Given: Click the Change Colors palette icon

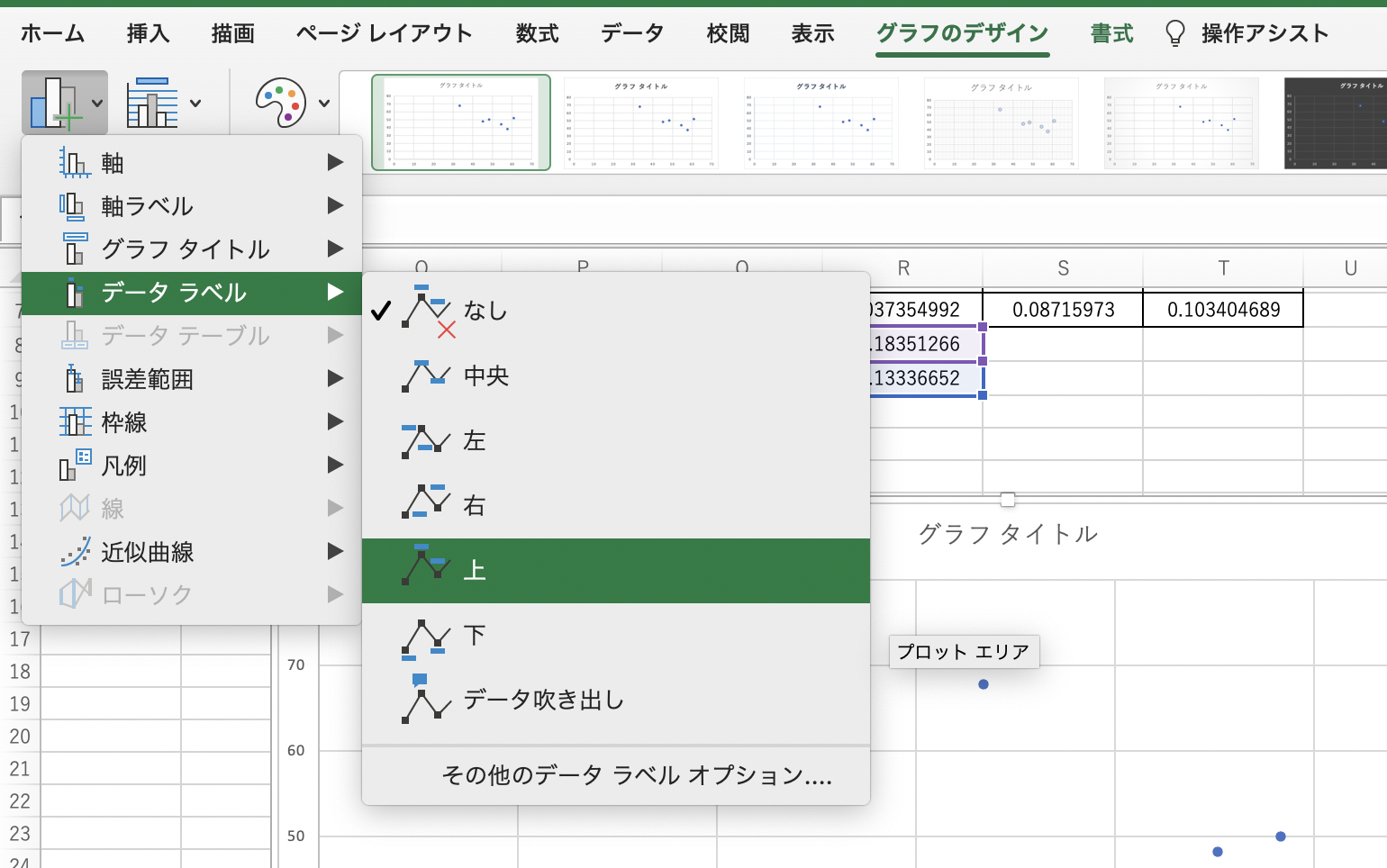Looking at the screenshot, I should pos(281,103).
